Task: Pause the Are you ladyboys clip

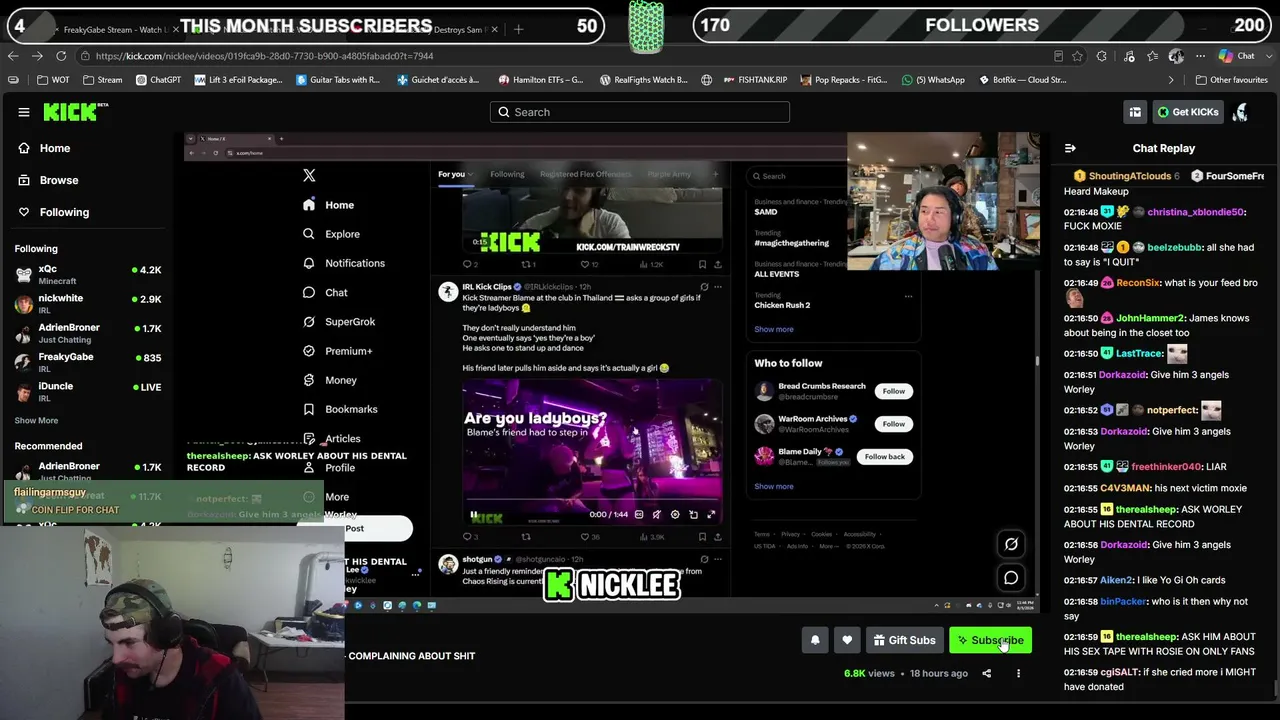Action: click(x=474, y=515)
